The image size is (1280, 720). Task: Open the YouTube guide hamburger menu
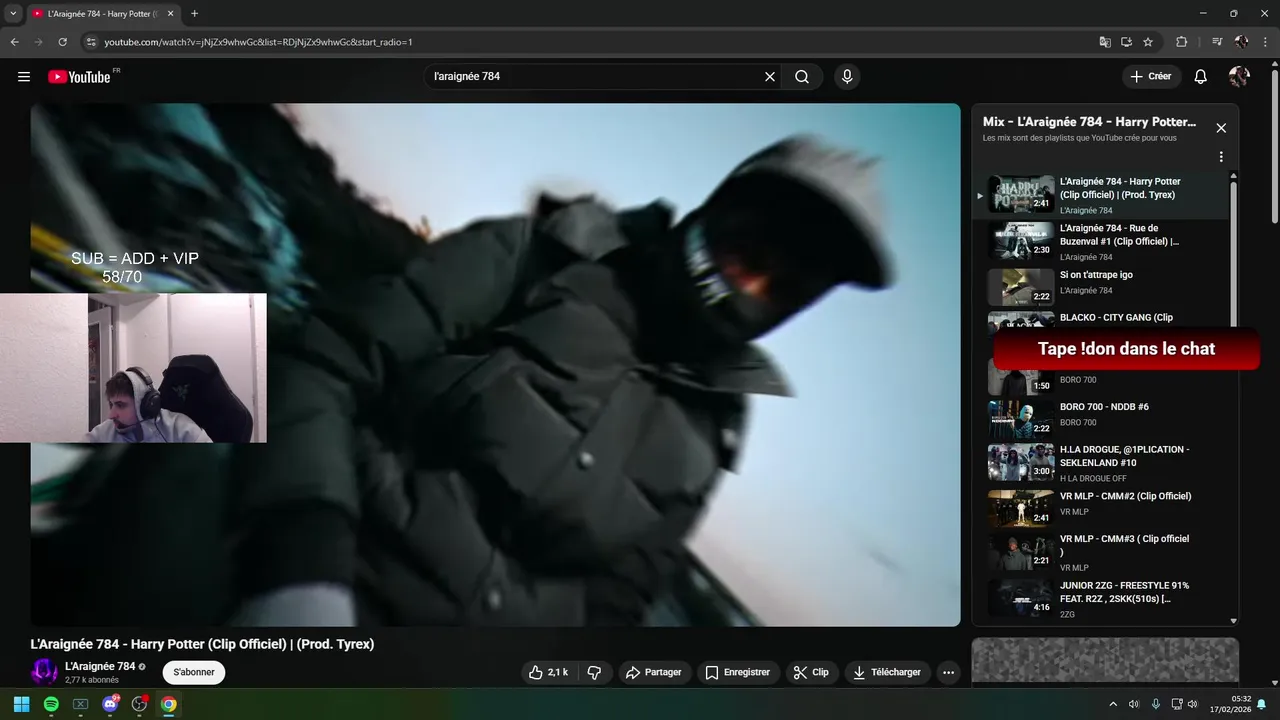tap(24, 77)
